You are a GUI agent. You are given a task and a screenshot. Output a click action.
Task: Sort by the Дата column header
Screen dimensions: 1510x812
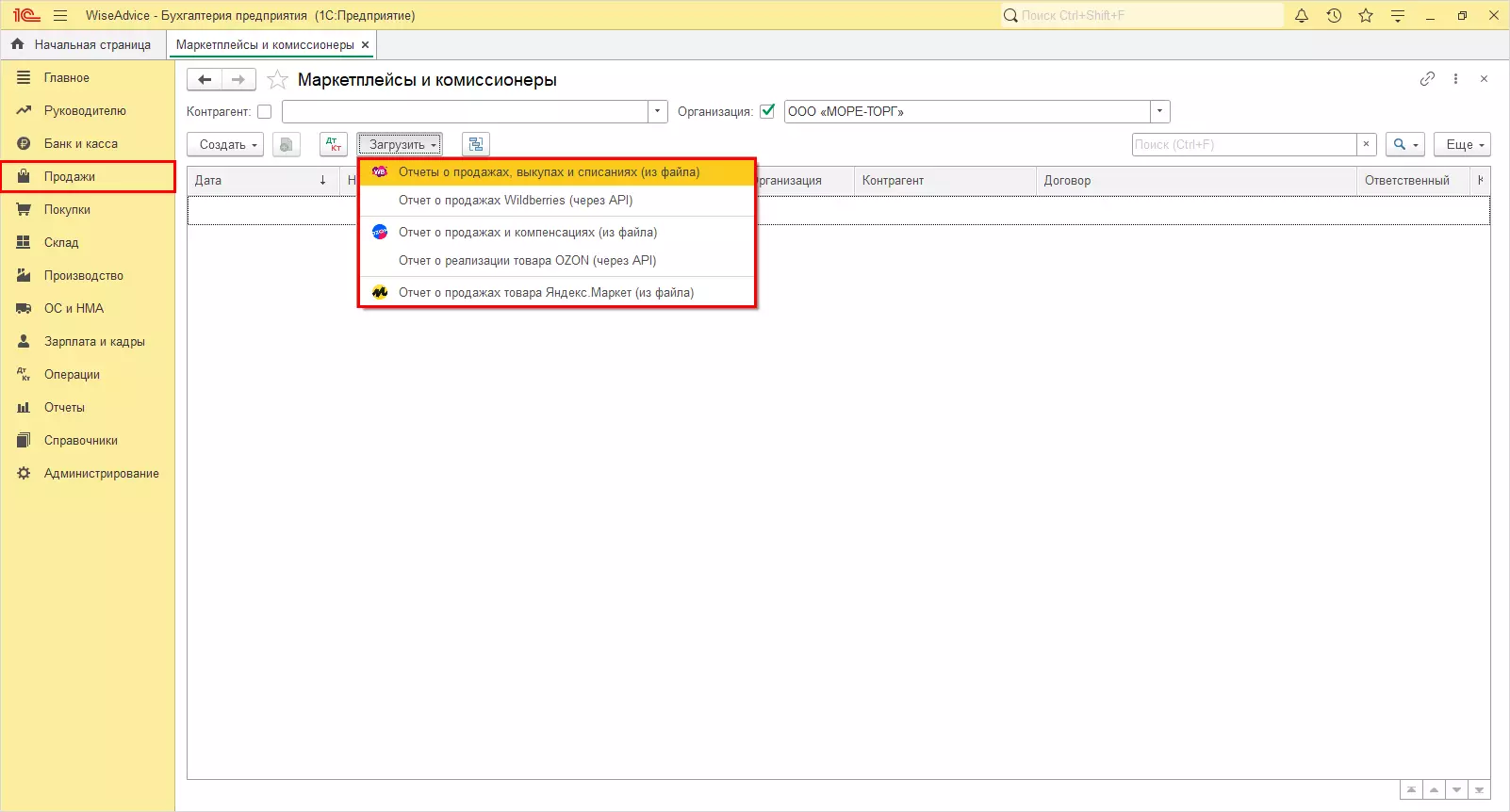pyautogui.click(x=263, y=180)
